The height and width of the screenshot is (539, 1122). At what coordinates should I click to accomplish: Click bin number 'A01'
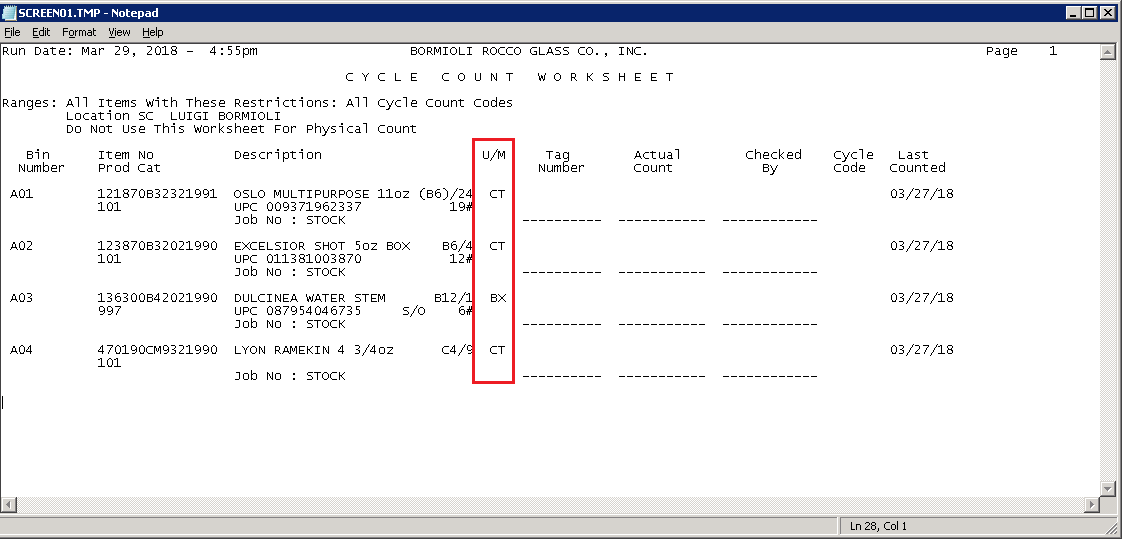[21, 194]
